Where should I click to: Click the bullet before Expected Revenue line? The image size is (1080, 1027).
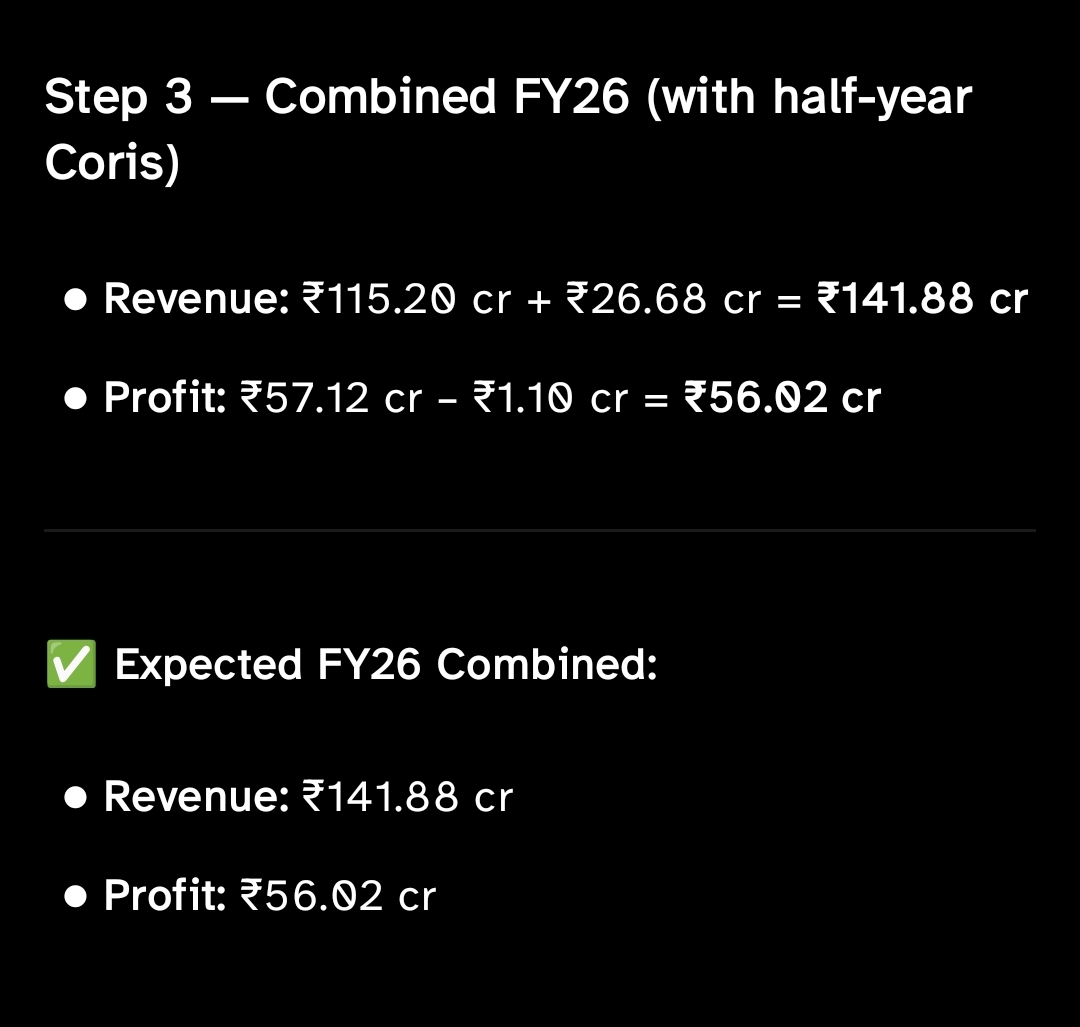[x=75, y=798]
